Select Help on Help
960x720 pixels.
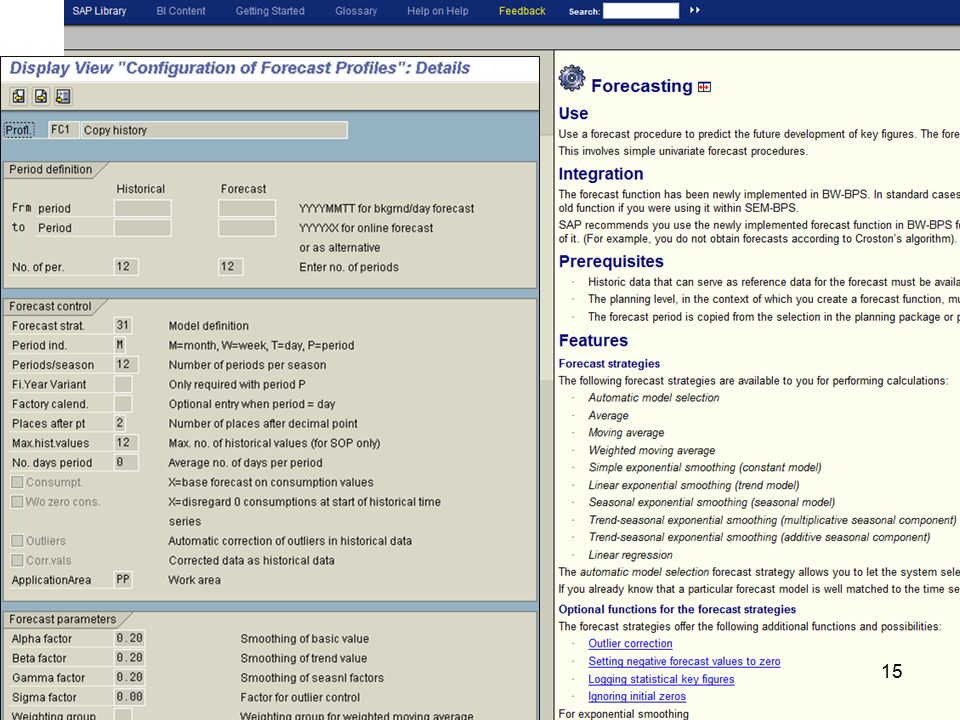pyautogui.click(x=438, y=11)
